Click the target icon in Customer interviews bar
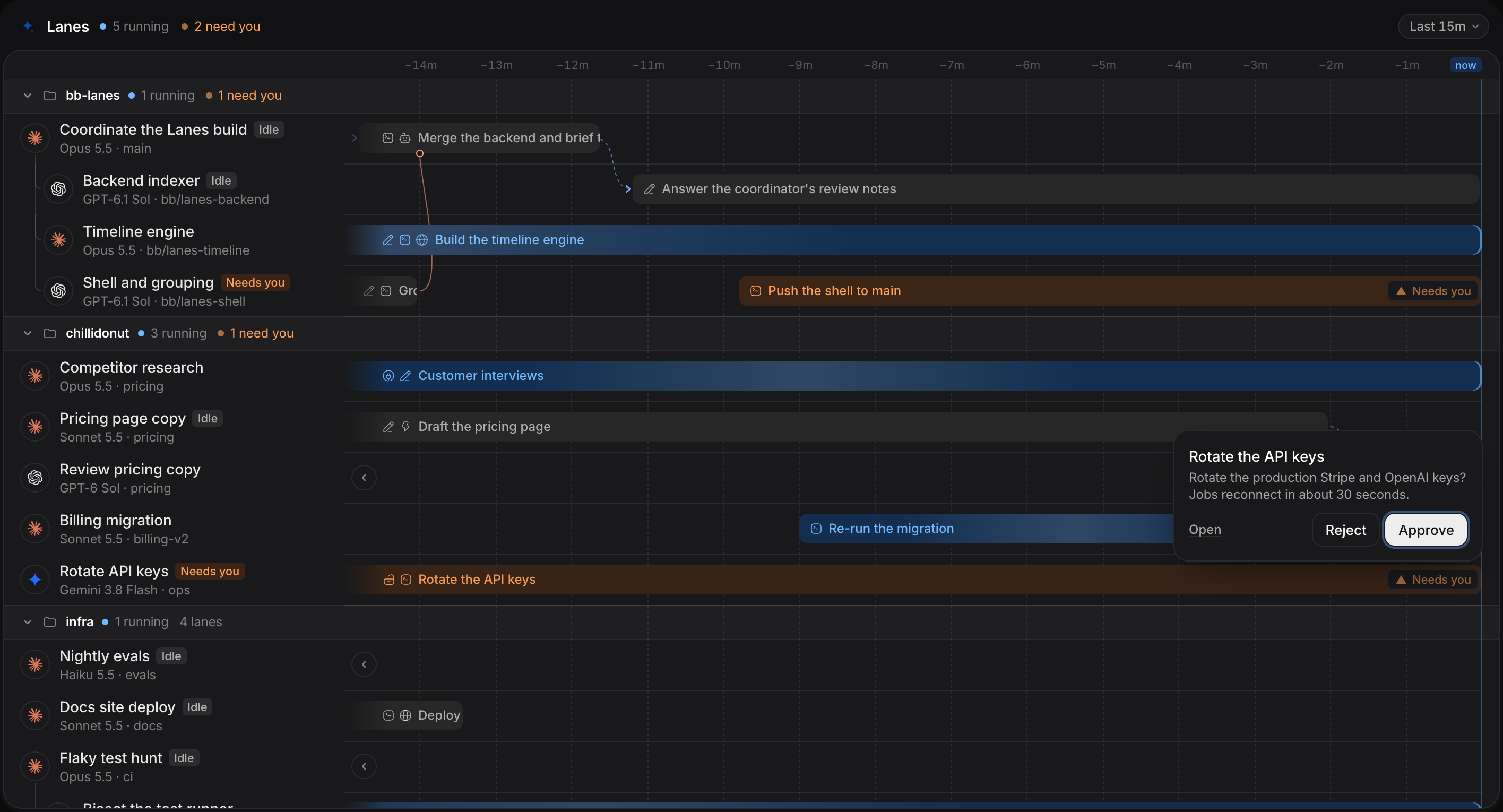 tap(388, 376)
